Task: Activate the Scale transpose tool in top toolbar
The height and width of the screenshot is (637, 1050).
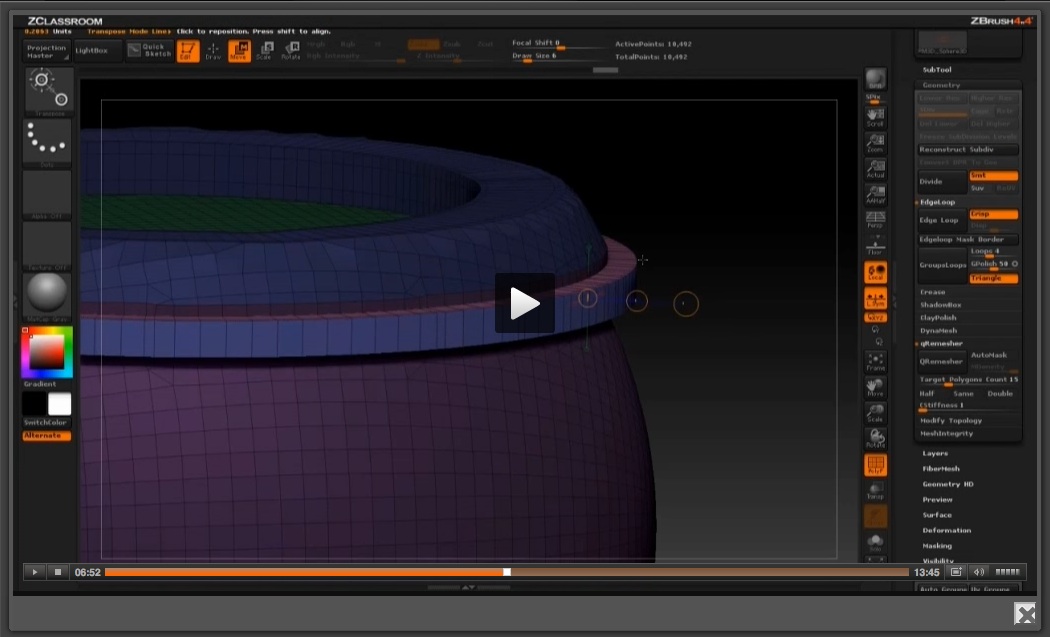Action: (264, 50)
